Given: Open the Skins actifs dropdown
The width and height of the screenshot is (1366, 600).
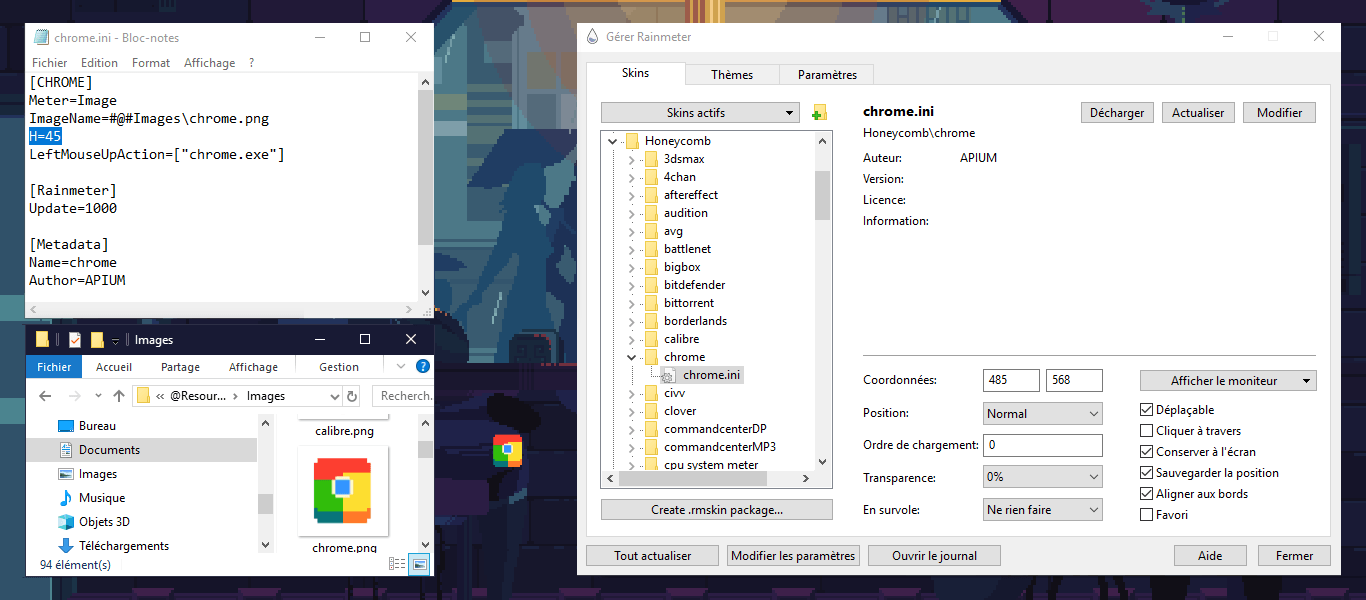Looking at the screenshot, I should (x=700, y=113).
